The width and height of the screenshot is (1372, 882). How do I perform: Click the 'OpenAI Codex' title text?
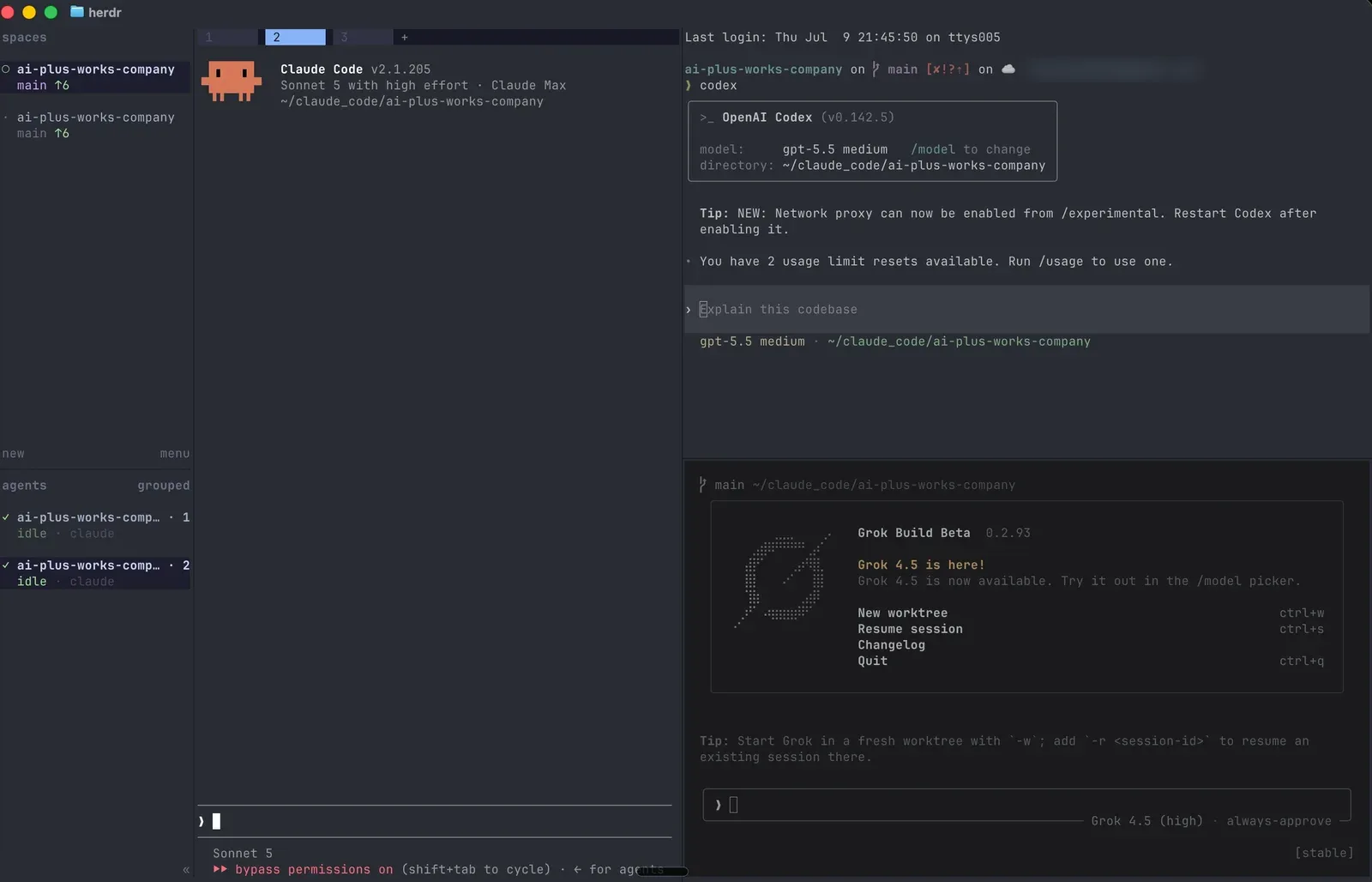(x=767, y=118)
